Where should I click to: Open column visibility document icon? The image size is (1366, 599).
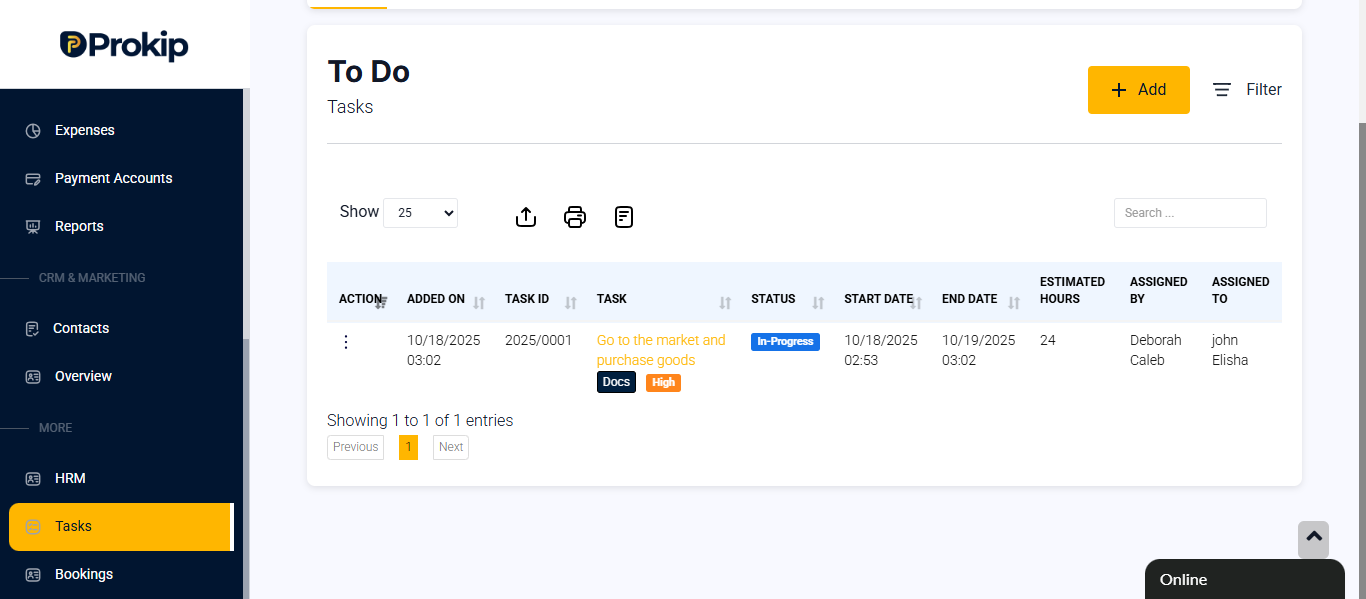(624, 217)
